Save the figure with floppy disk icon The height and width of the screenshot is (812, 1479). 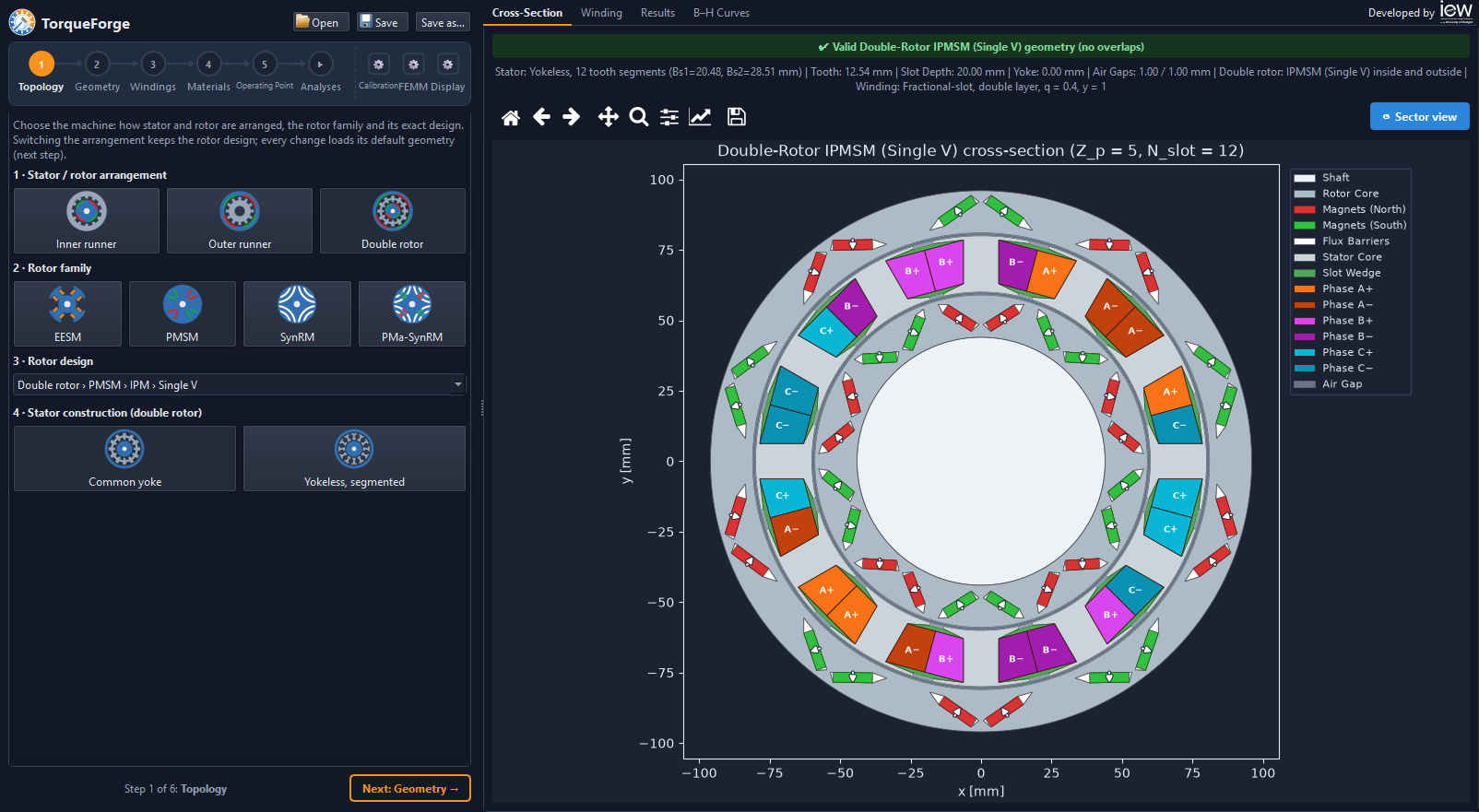(736, 117)
